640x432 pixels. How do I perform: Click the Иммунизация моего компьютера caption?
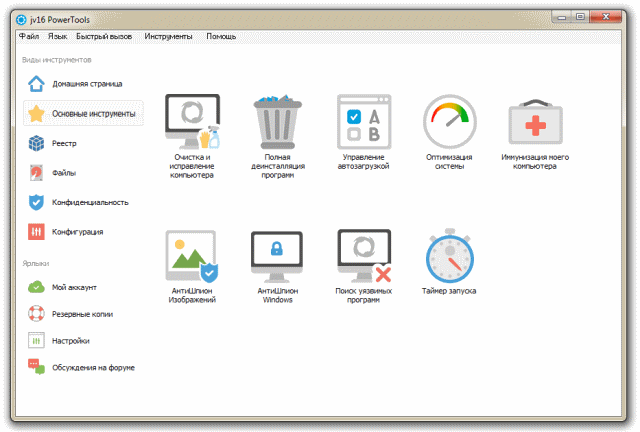[x=535, y=162]
